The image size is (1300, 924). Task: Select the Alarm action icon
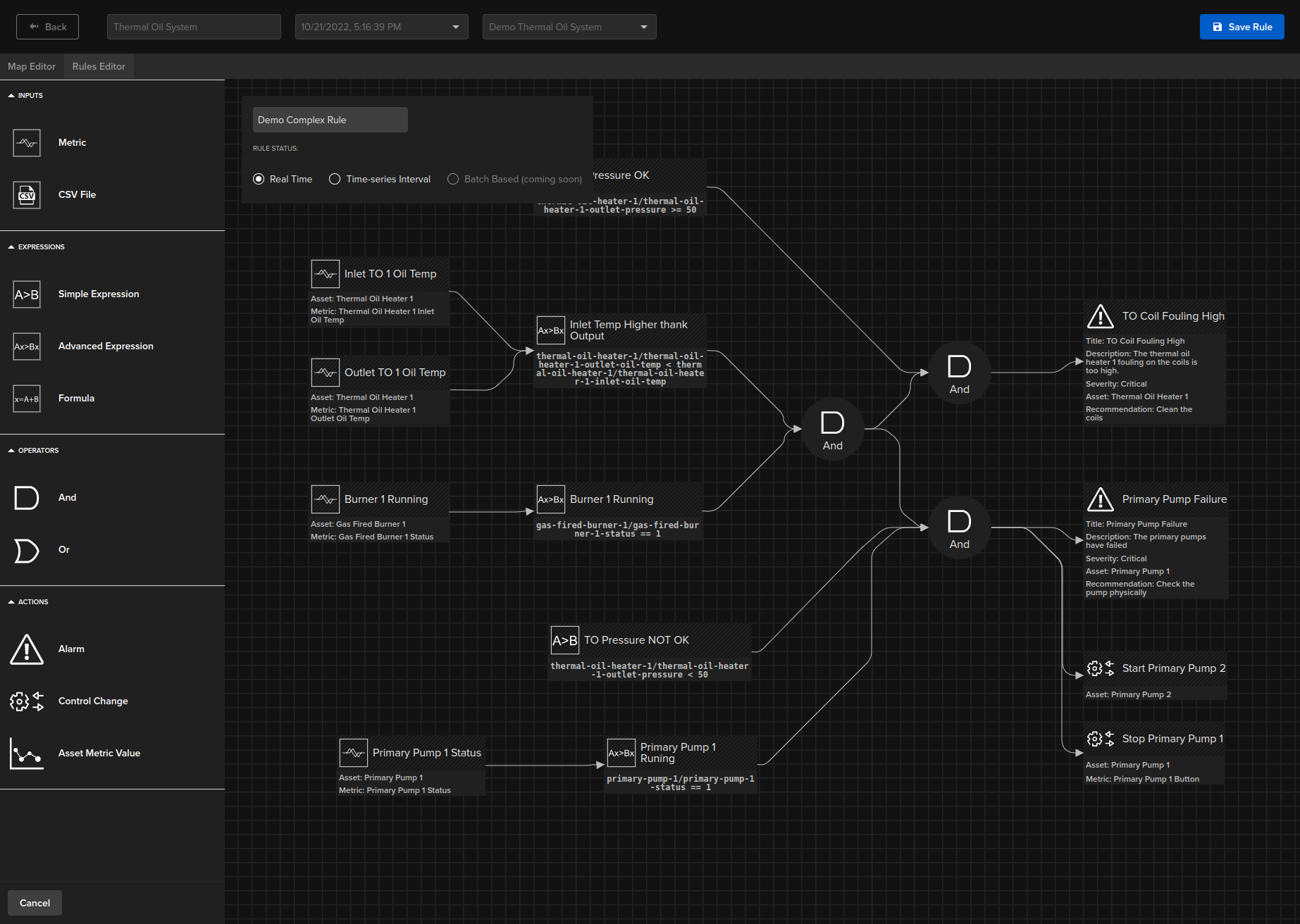tap(26, 649)
